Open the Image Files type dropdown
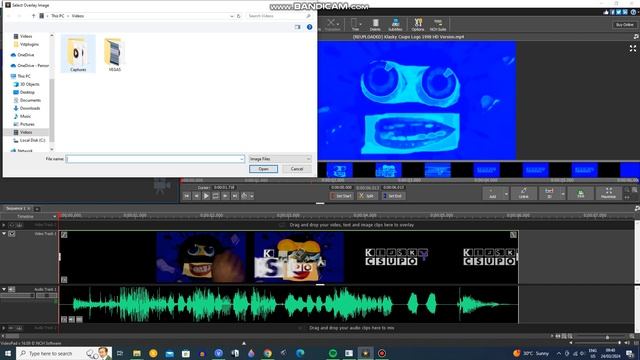Viewport: 640px width, 360px height. pos(280,159)
